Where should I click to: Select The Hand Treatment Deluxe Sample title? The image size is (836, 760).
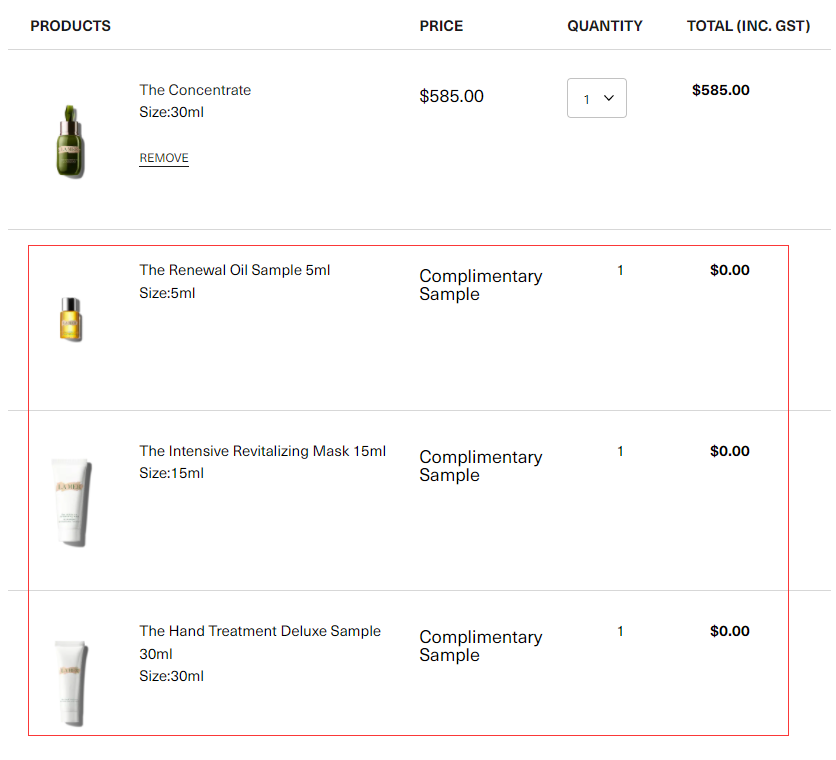(x=260, y=642)
